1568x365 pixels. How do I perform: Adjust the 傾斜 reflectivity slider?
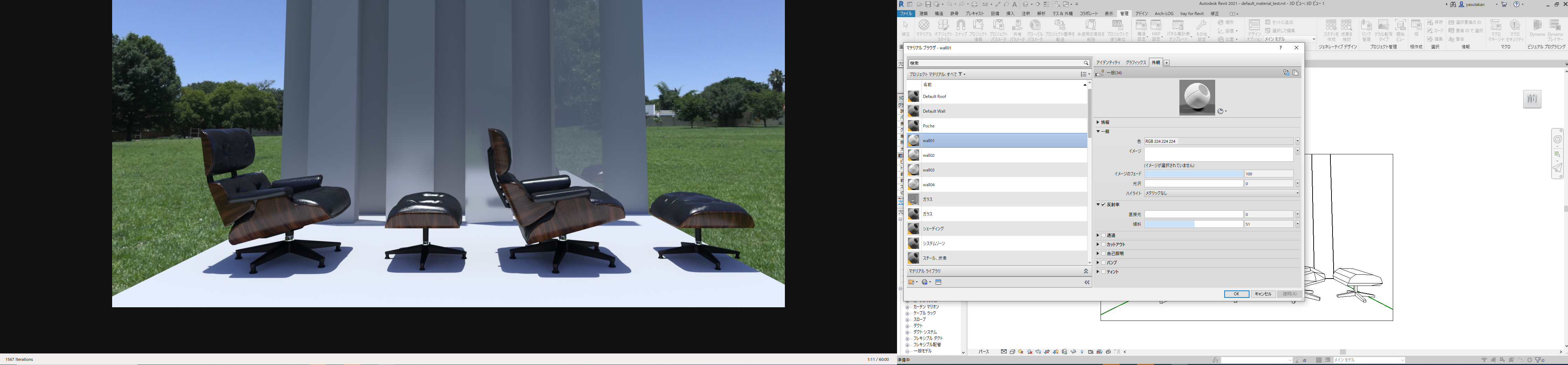click(x=1194, y=224)
